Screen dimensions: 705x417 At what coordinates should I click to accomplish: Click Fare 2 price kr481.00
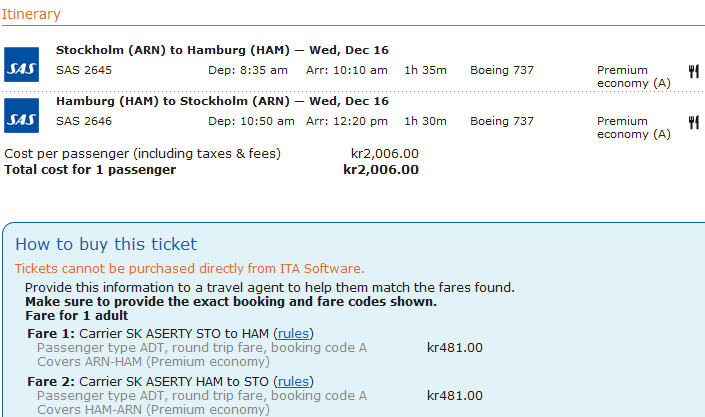(454, 395)
